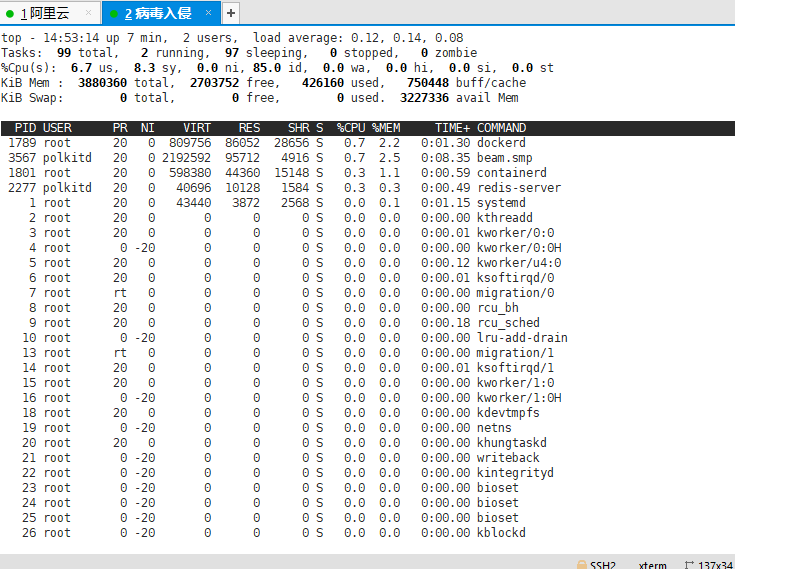
Task: Click PID 3567 in the process list
Action: pyautogui.click(x=22, y=158)
